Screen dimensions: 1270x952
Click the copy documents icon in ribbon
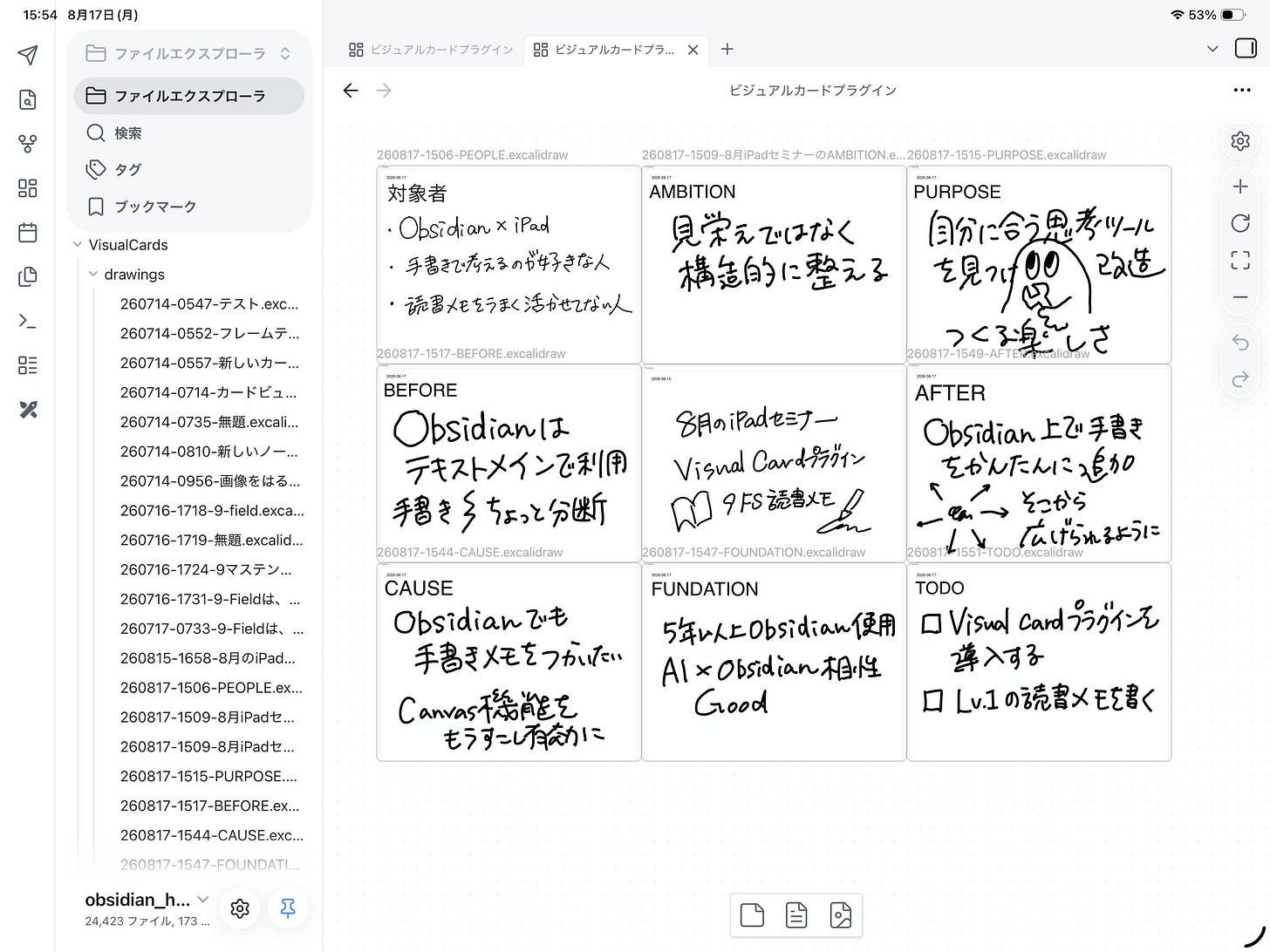(x=28, y=277)
